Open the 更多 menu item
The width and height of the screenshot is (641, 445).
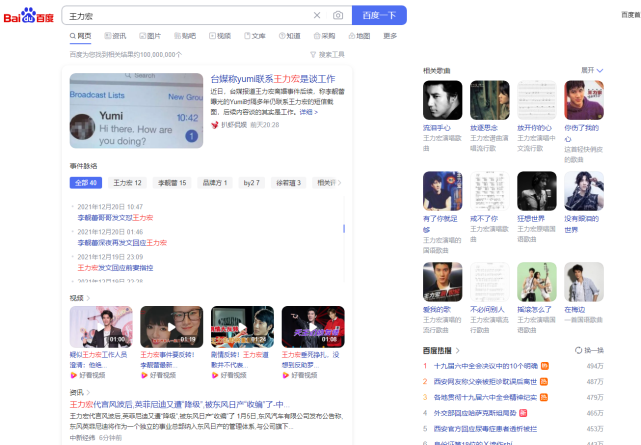(x=390, y=36)
